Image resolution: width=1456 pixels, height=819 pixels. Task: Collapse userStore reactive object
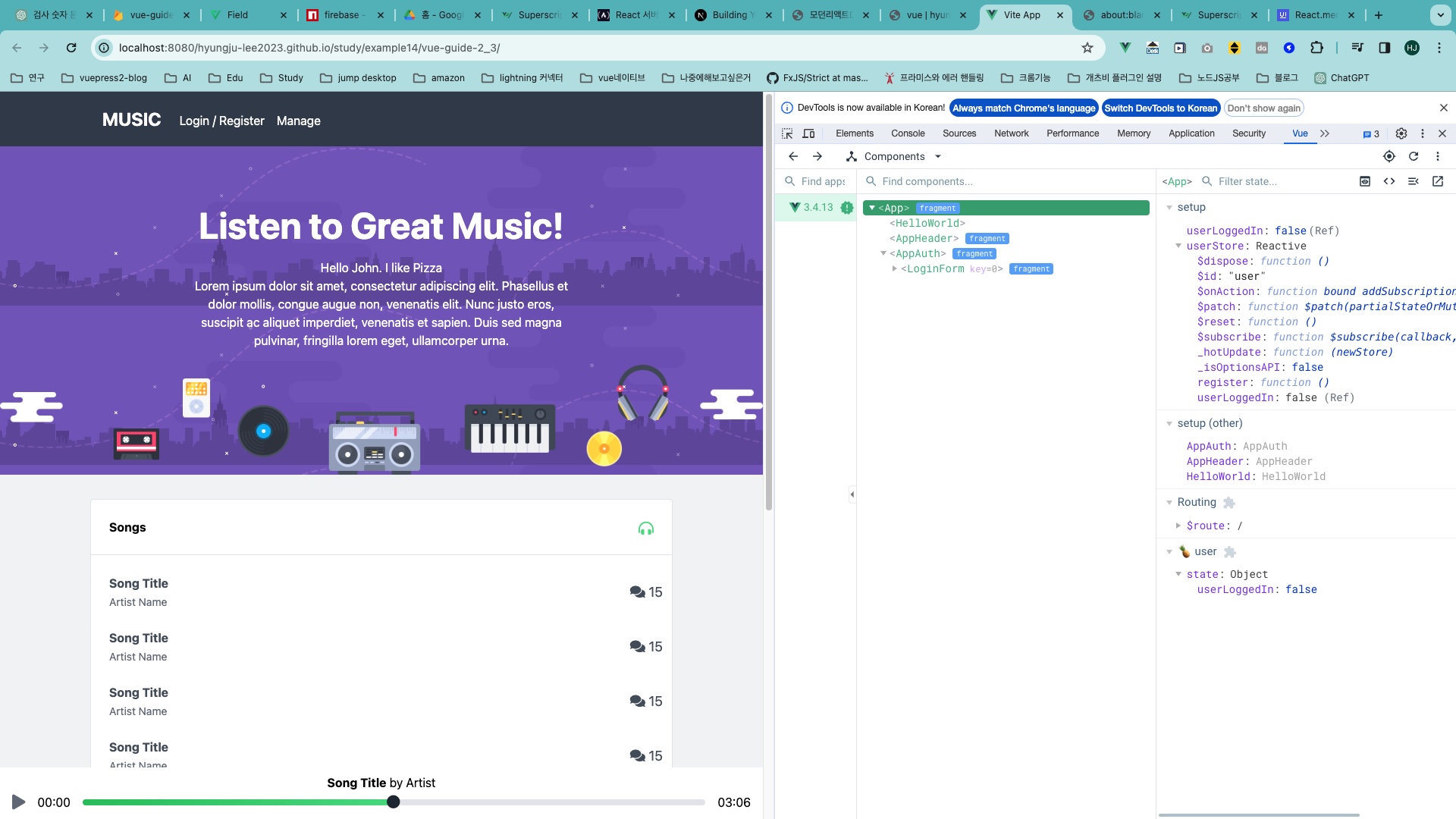point(1178,246)
